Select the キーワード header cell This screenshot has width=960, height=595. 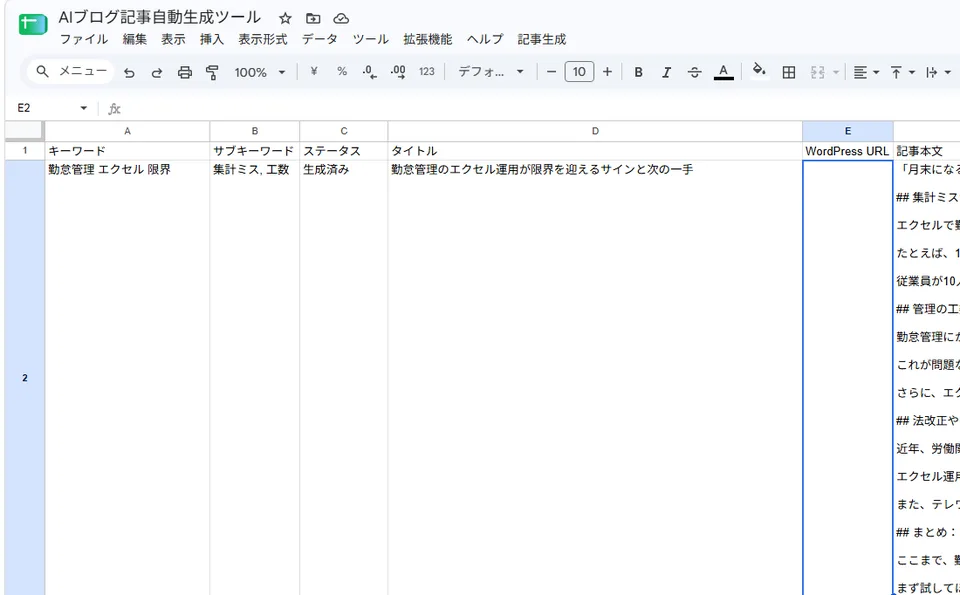click(x=127, y=151)
